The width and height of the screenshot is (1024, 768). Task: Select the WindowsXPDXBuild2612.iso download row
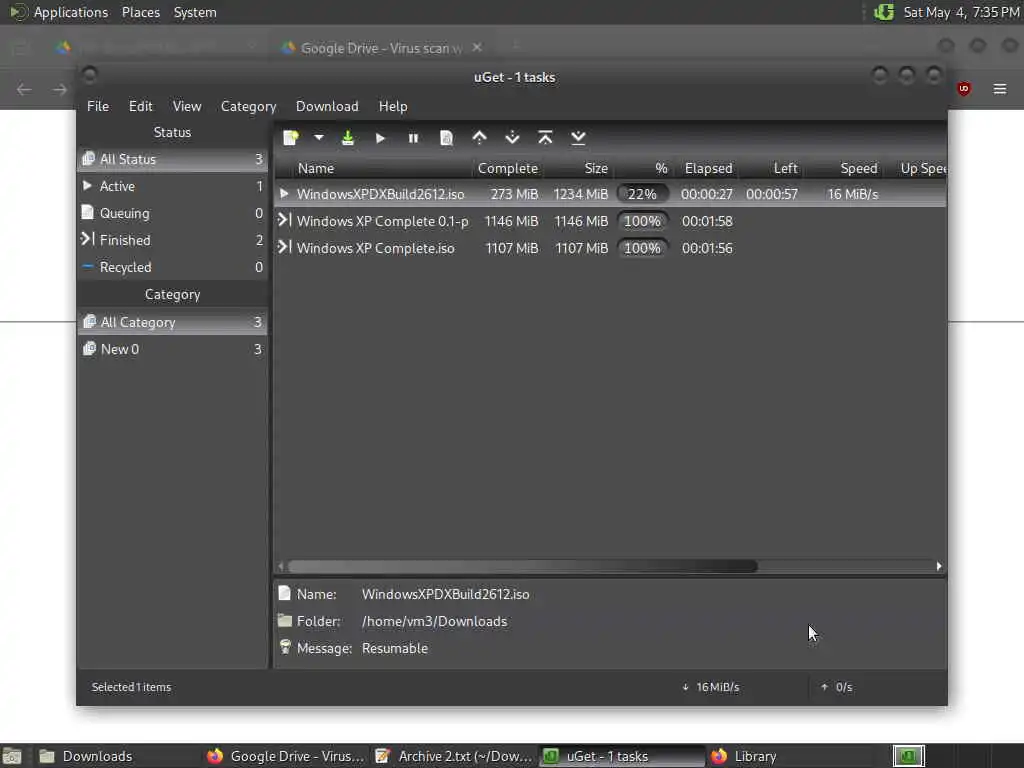610,194
